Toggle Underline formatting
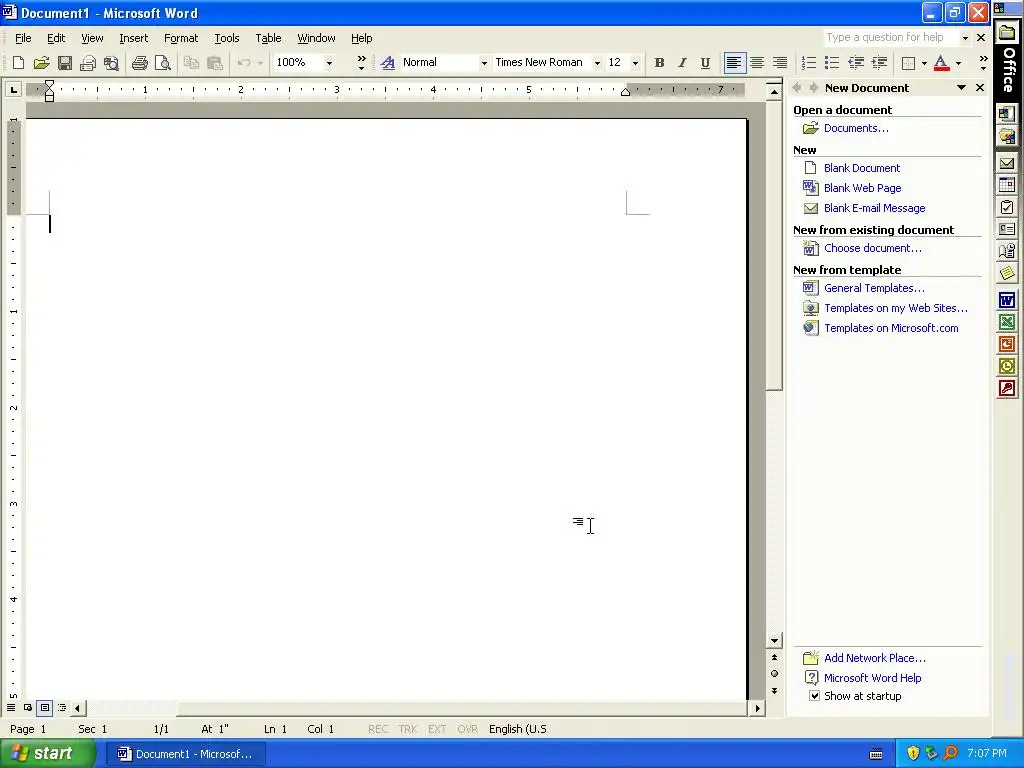1024x768 pixels. click(705, 63)
